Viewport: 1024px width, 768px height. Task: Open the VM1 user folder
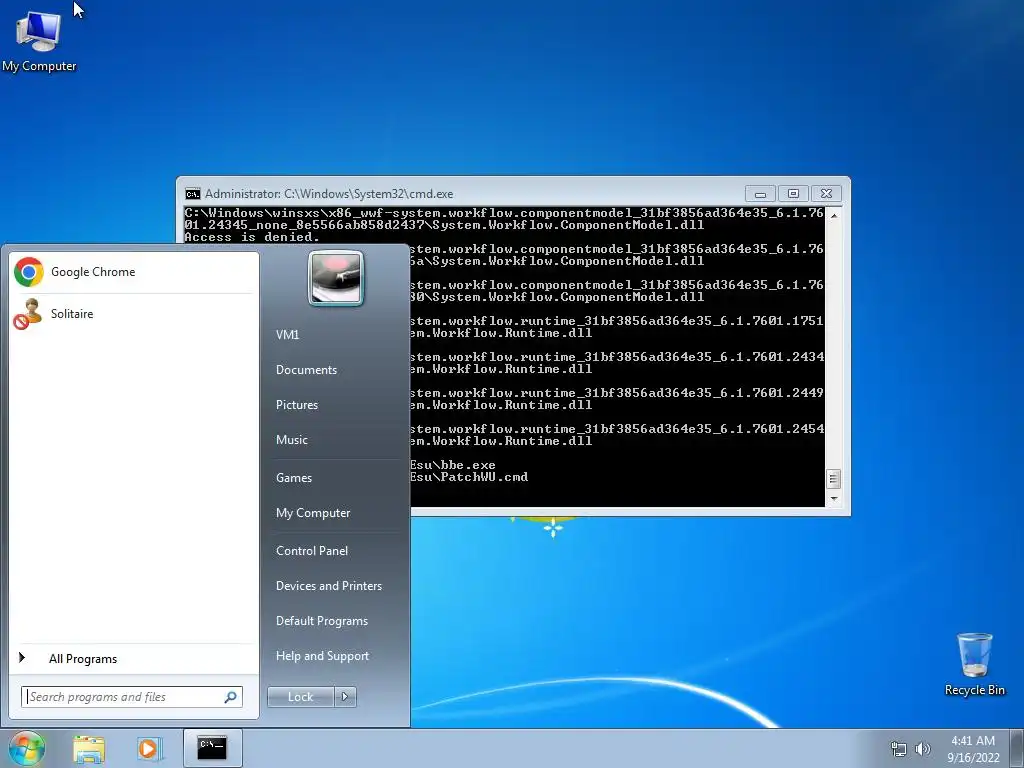pos(287,334)
